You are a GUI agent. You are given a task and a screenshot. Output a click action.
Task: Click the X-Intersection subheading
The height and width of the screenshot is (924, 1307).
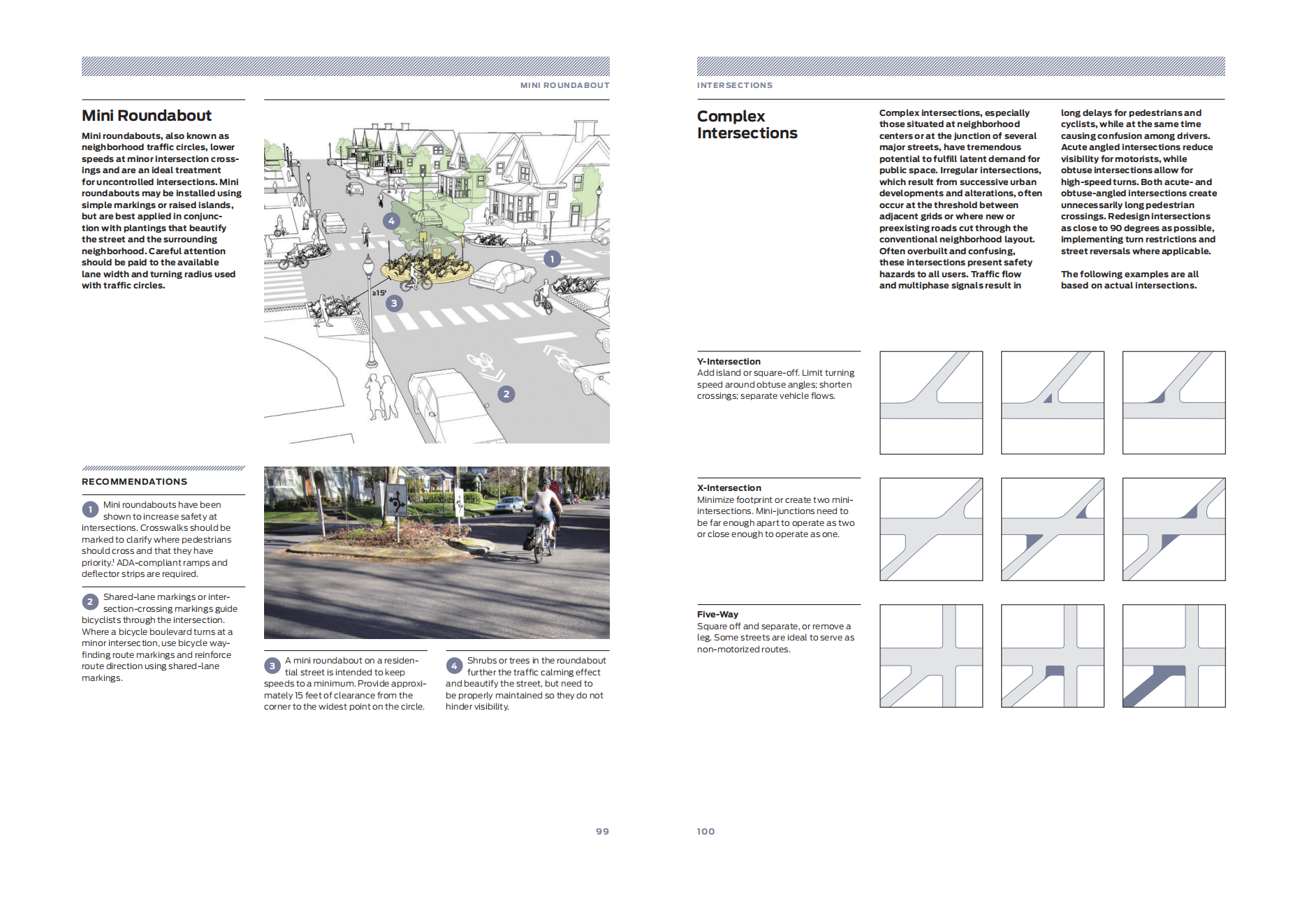point(729,488)
